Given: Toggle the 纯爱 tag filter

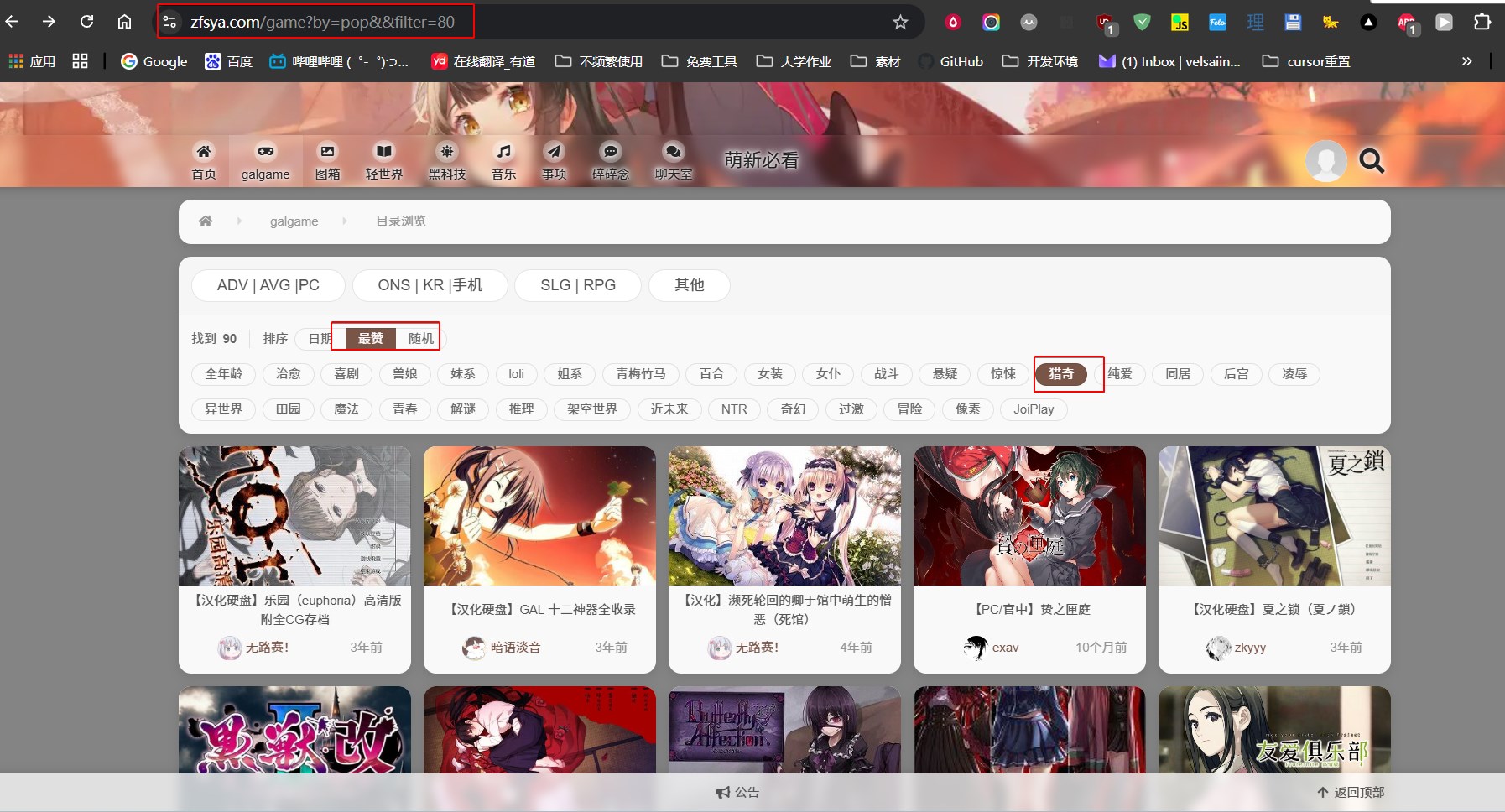Looking at the screenshot, I should point(1120,373).
